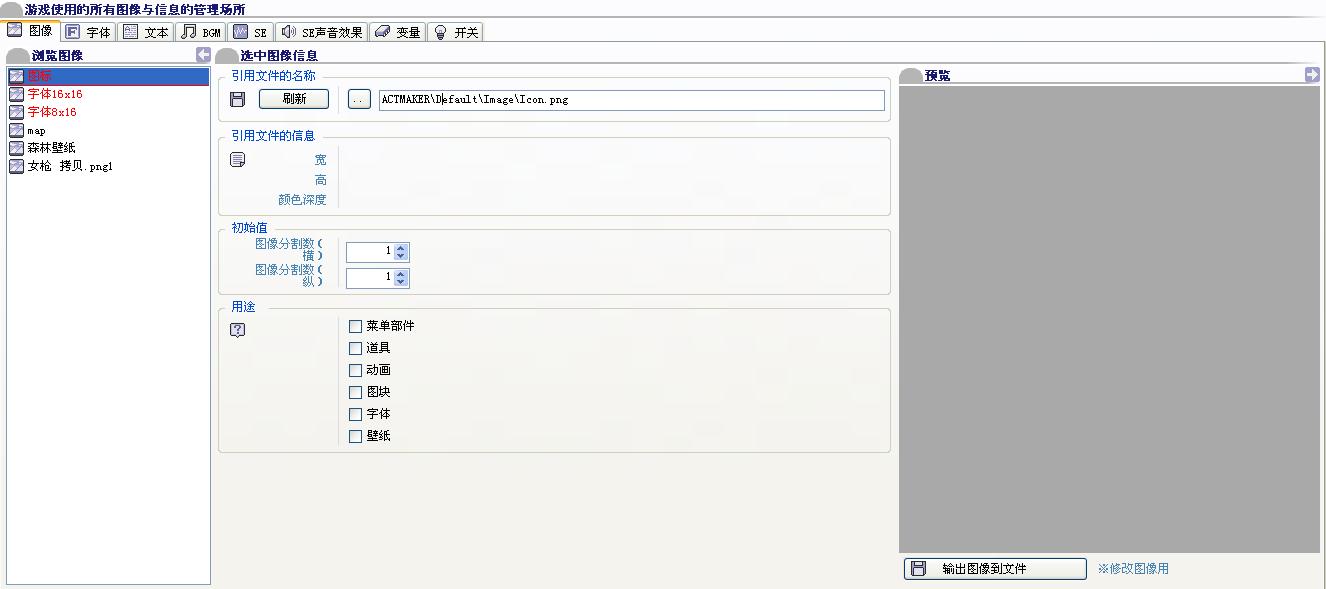Open the SE tab
This screenshot has width=1326, height=589.
(250, 32)
